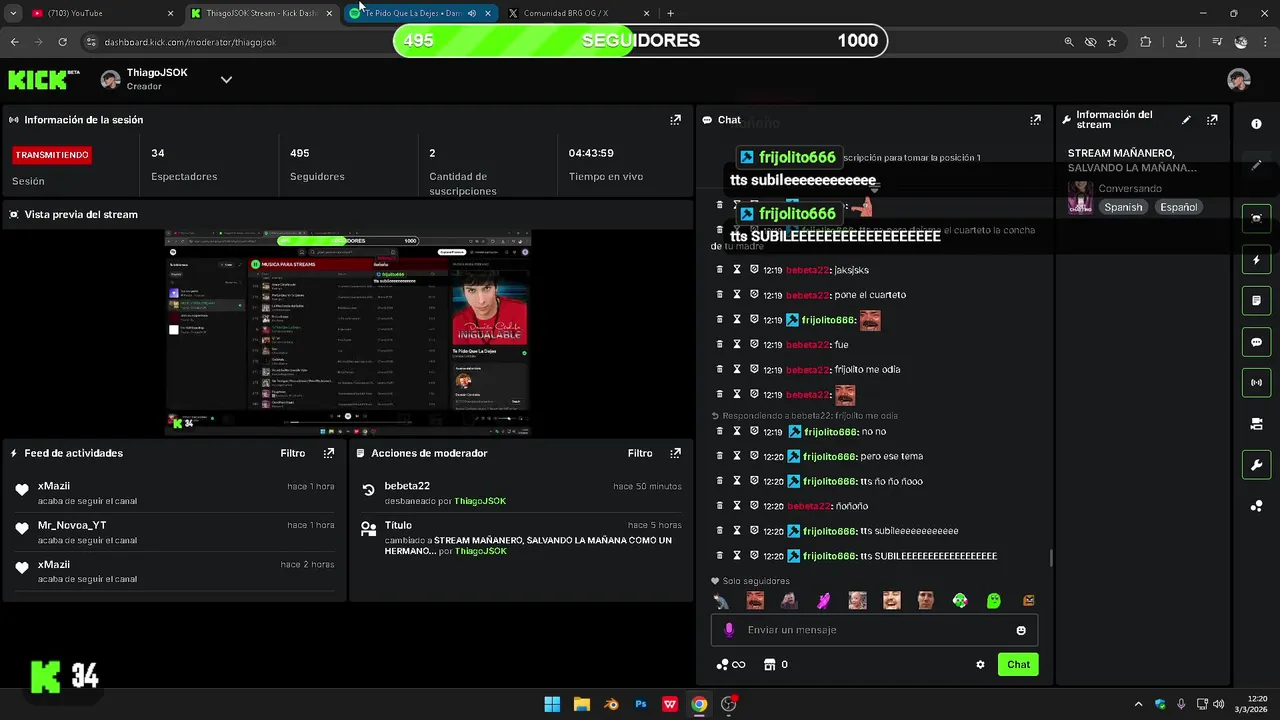Open the Chrome three-dot menu
This screenshot has height=720, width=1280.
pos(1264,42)
